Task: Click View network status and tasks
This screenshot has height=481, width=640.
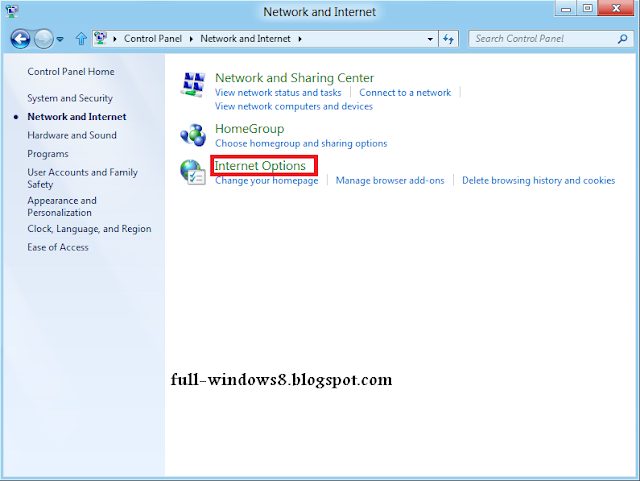Action: pos(278,93)
